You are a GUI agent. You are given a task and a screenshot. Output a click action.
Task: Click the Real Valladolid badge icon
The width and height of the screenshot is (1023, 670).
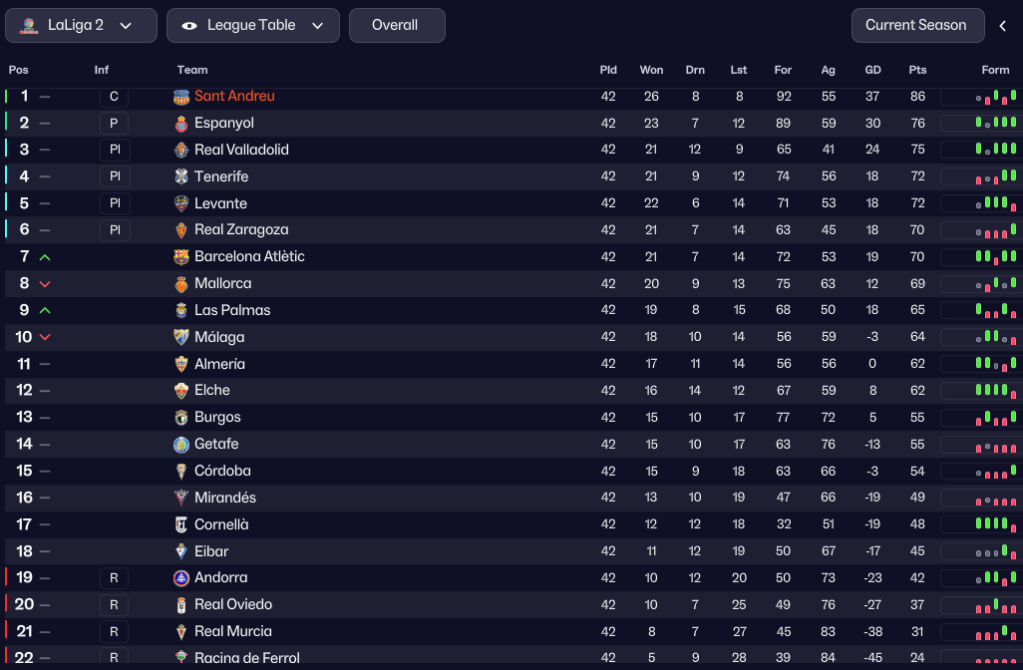tap(181, 150)
